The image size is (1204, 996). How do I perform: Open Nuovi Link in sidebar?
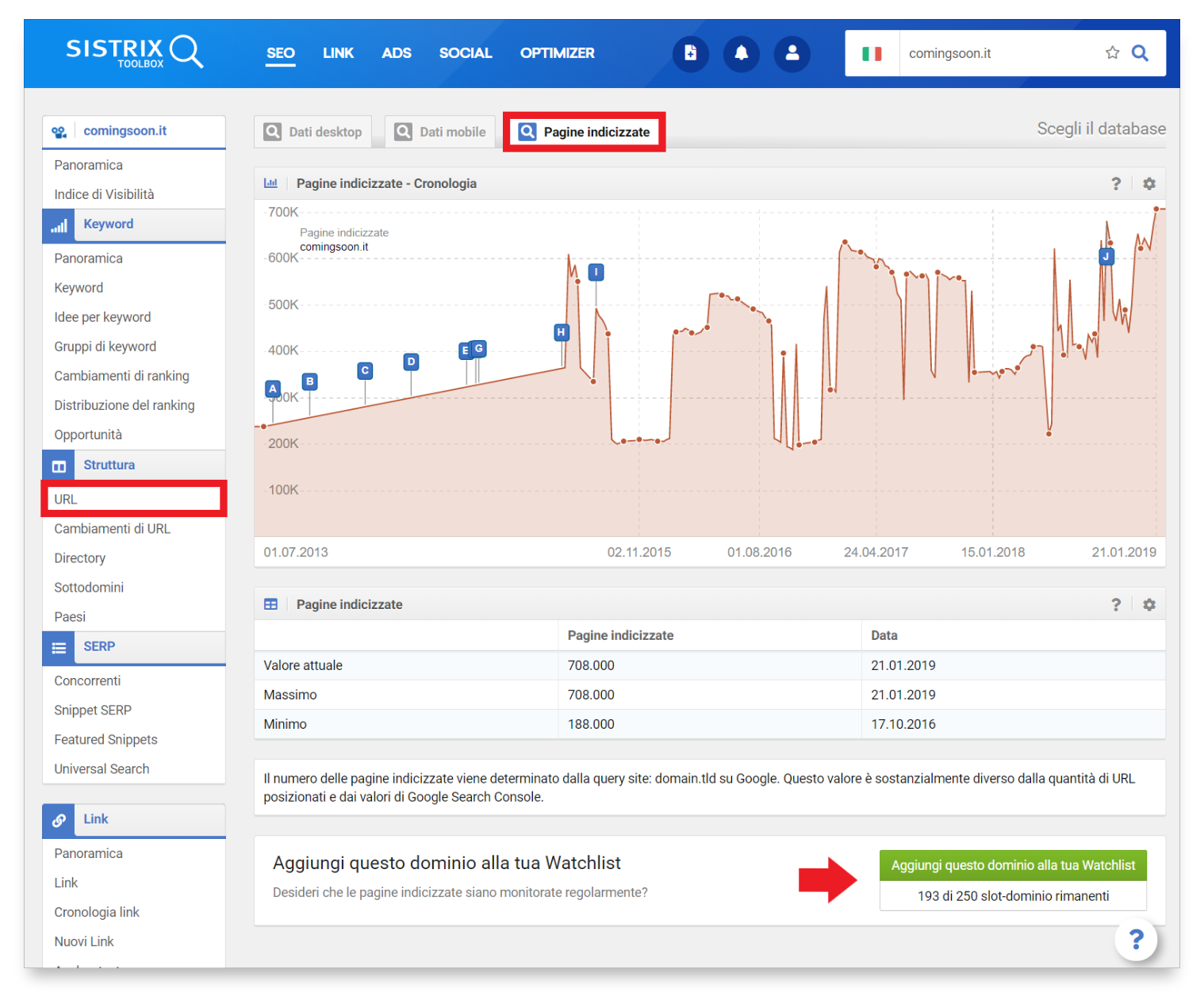tap(84, 941)
